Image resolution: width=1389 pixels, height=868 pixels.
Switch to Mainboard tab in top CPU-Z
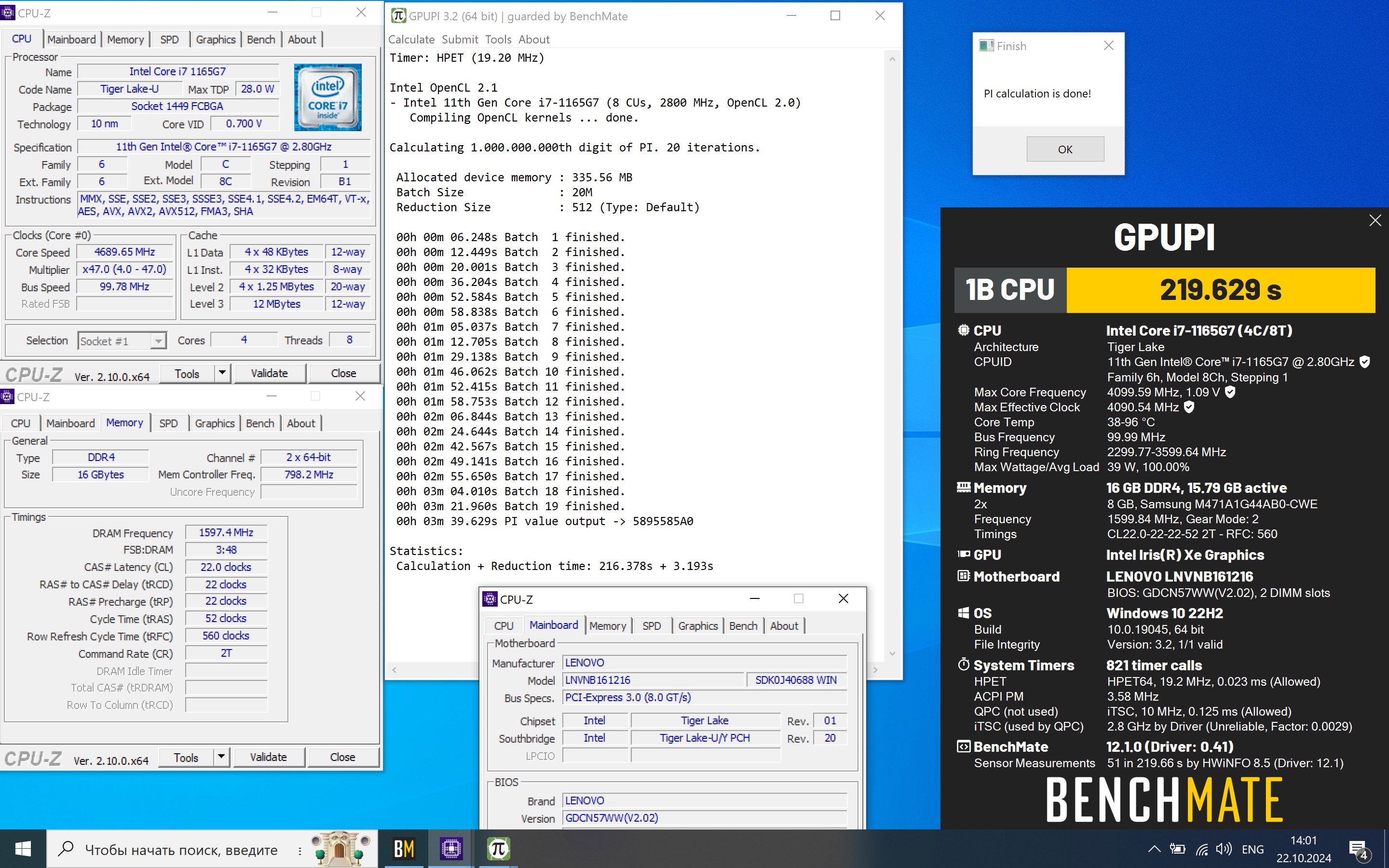click(x=71, y=40)
